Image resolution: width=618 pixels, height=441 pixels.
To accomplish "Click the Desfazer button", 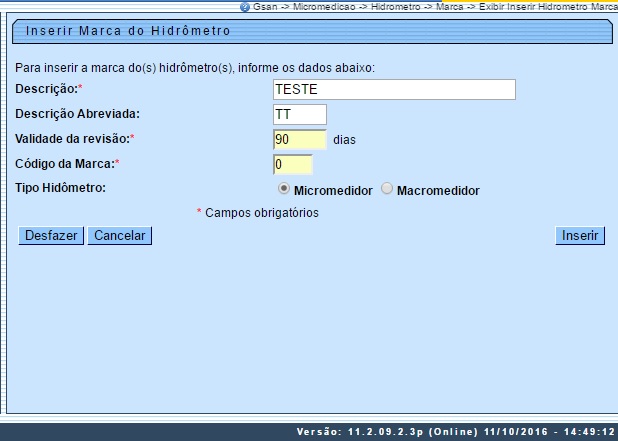I will [51, 236].
